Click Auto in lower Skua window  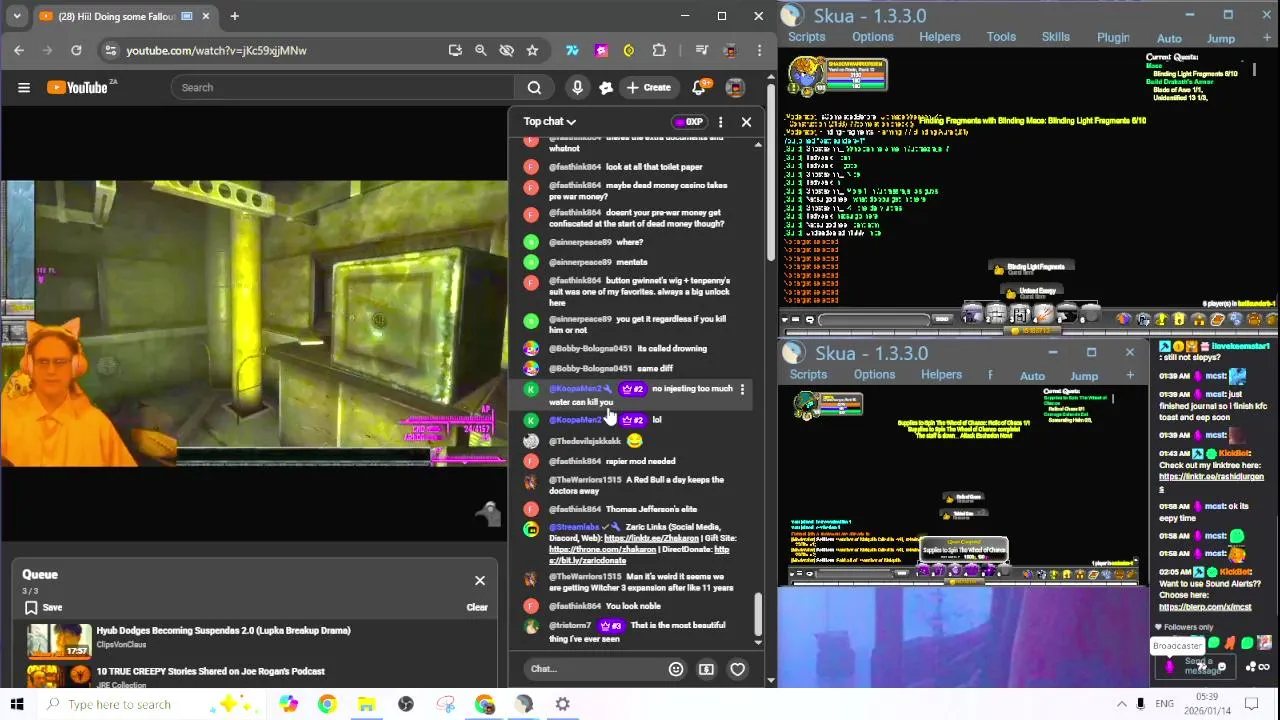1032,376
